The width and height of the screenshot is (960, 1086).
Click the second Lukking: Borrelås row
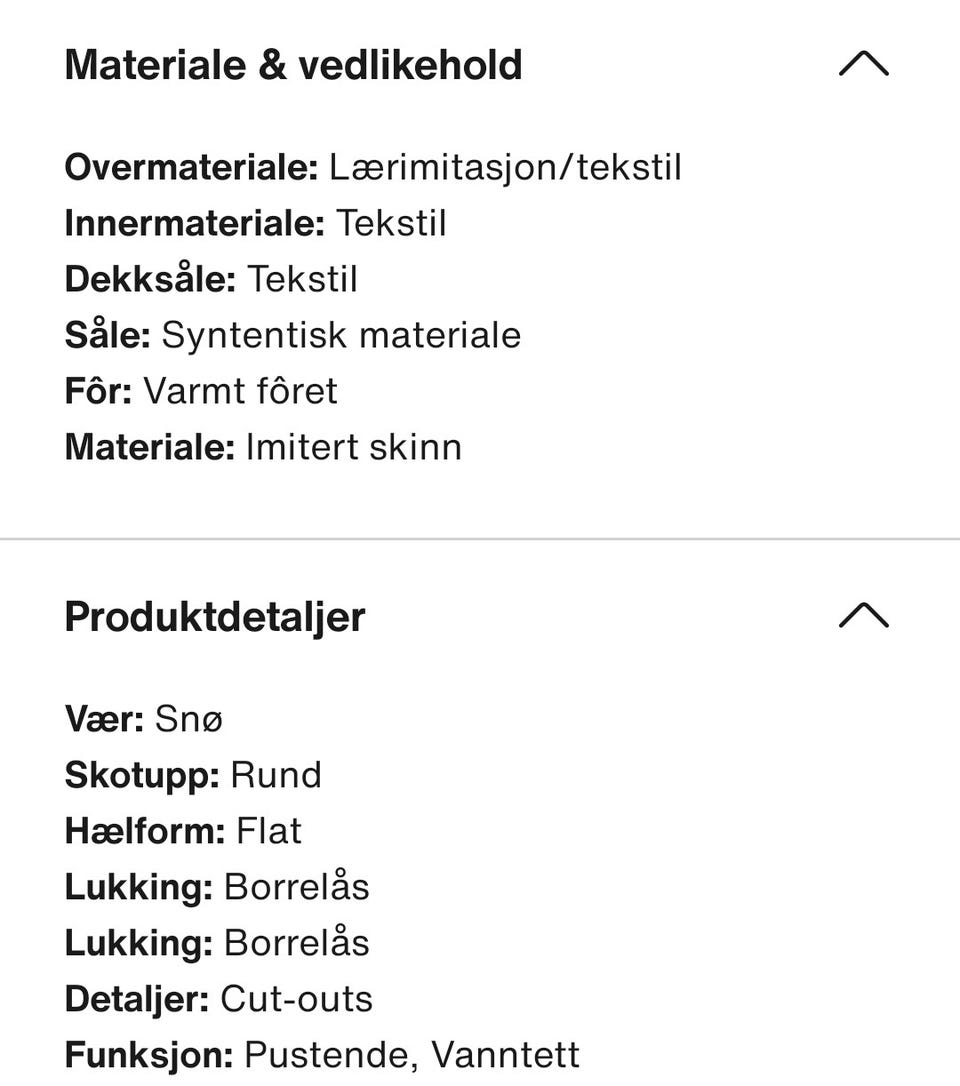click(217, 943)
